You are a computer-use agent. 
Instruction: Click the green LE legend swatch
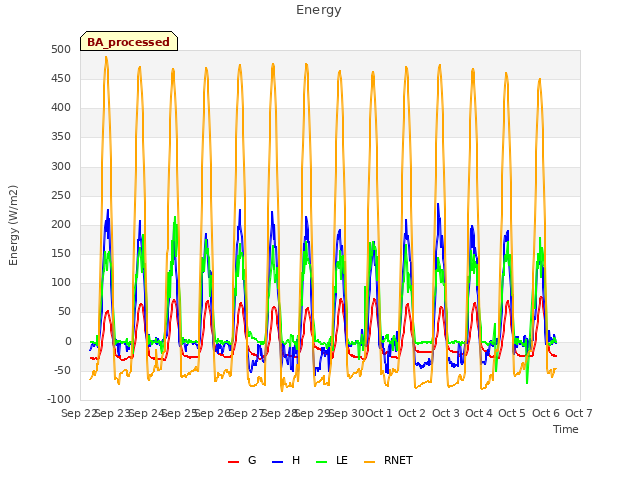(322, 462)
